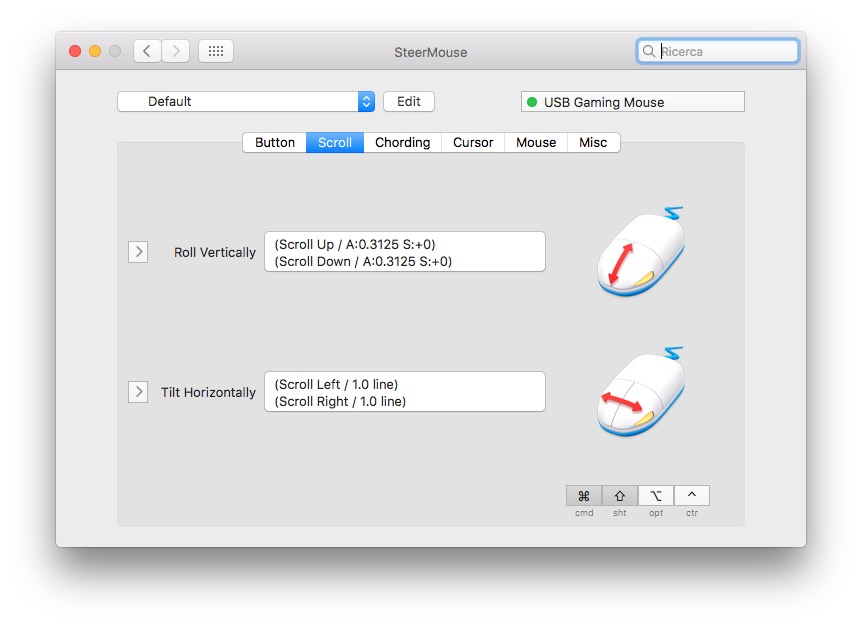Click the horizontal tilt mouse illustration
Screen dimensions: 862x627
[642, 391]
